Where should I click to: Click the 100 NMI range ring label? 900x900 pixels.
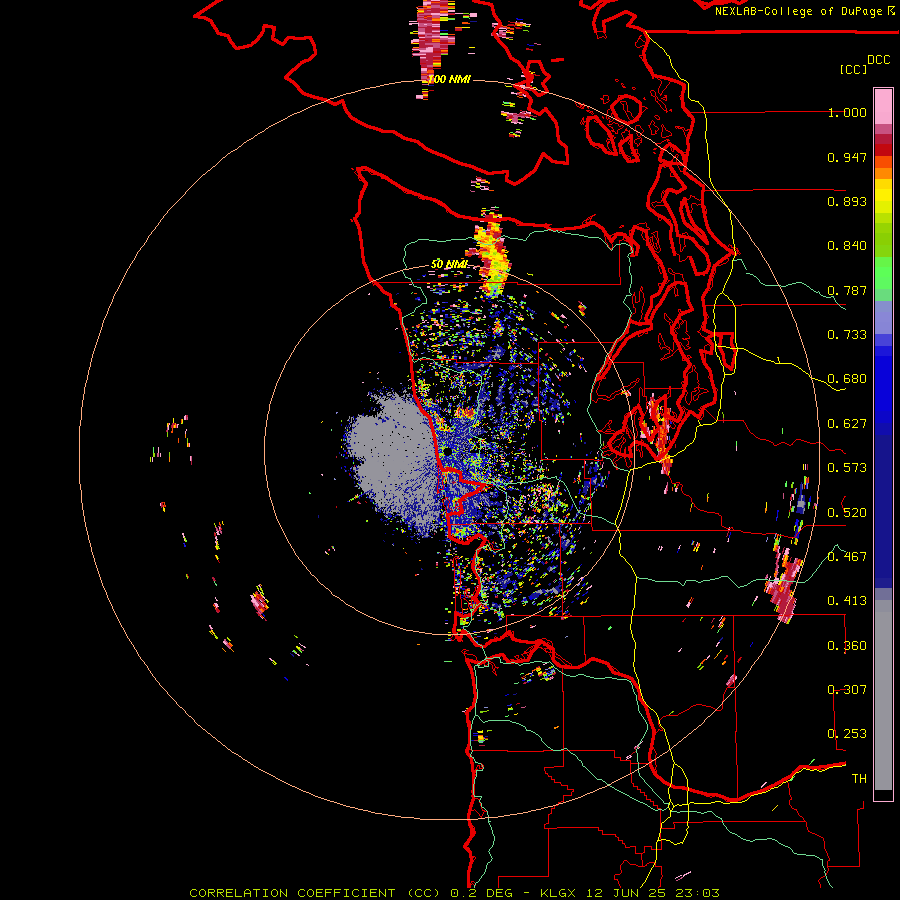pyautogui.click(x=449, y=79)
